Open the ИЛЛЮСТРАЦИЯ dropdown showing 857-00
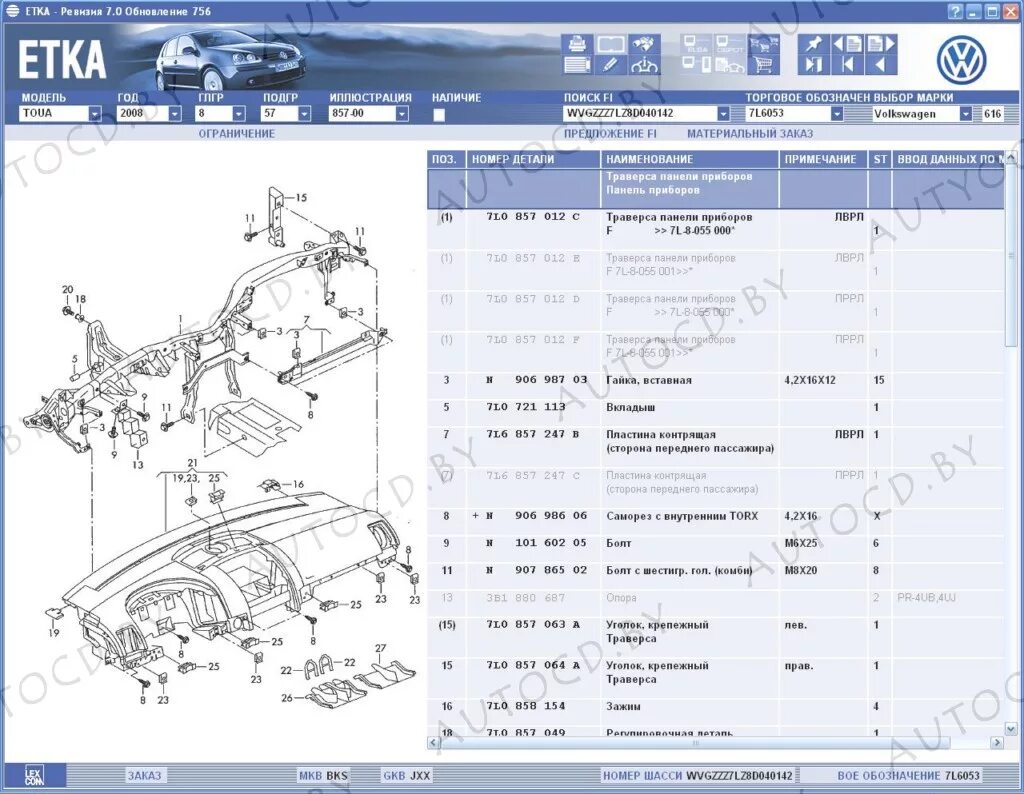Viewport: 1024px width, 794px height. [x=402, y=114]
